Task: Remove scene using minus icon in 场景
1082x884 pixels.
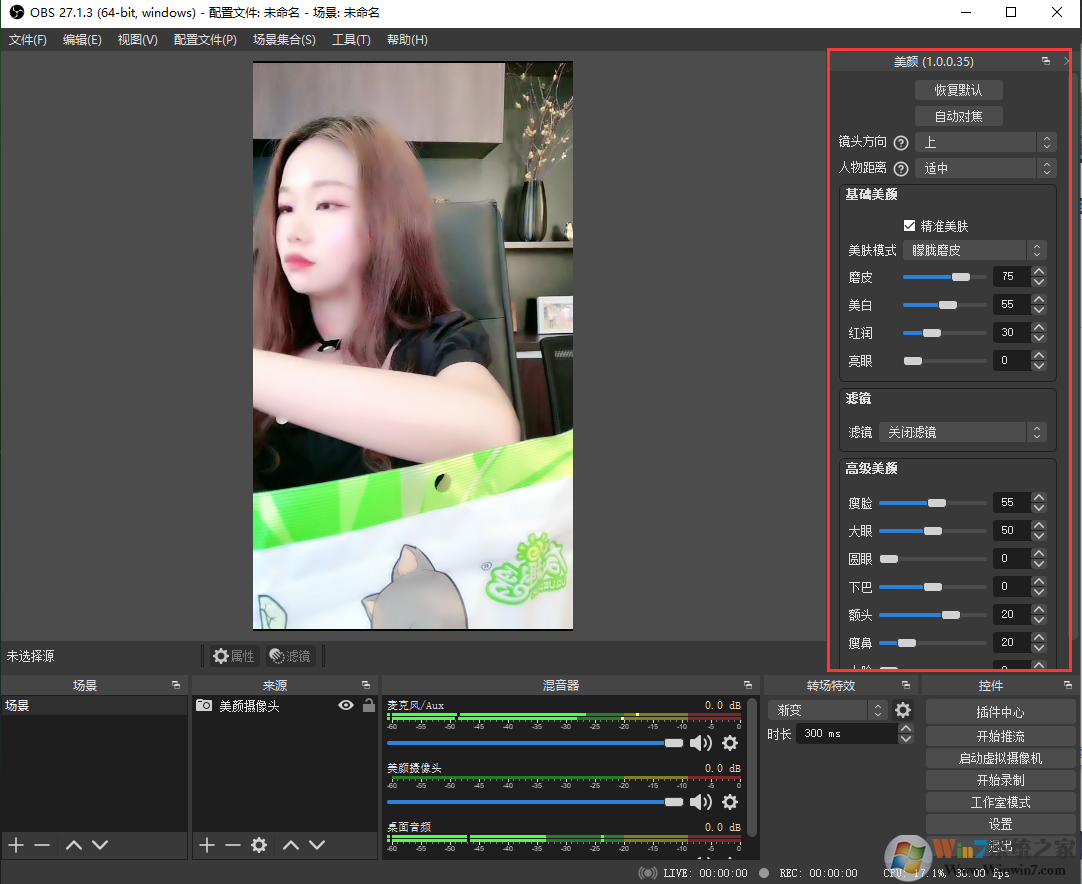Action: (42, 845)
